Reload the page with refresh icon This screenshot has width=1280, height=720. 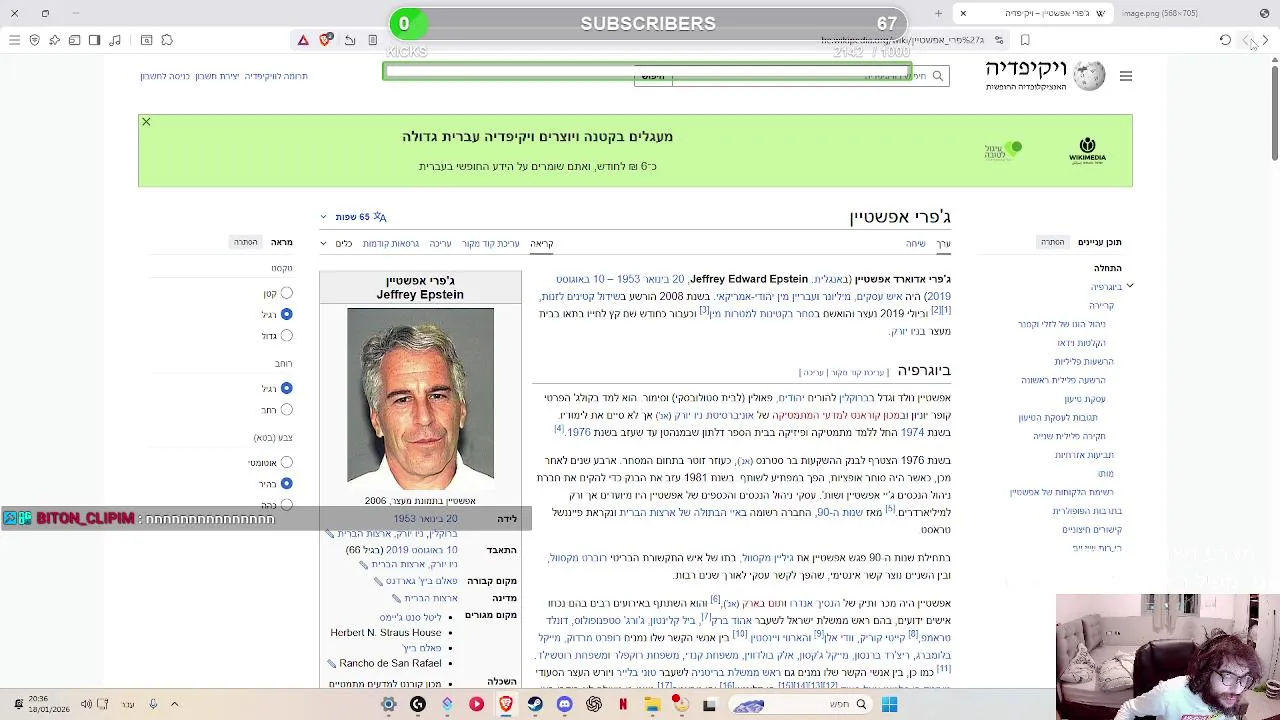tap(1225, 40)
